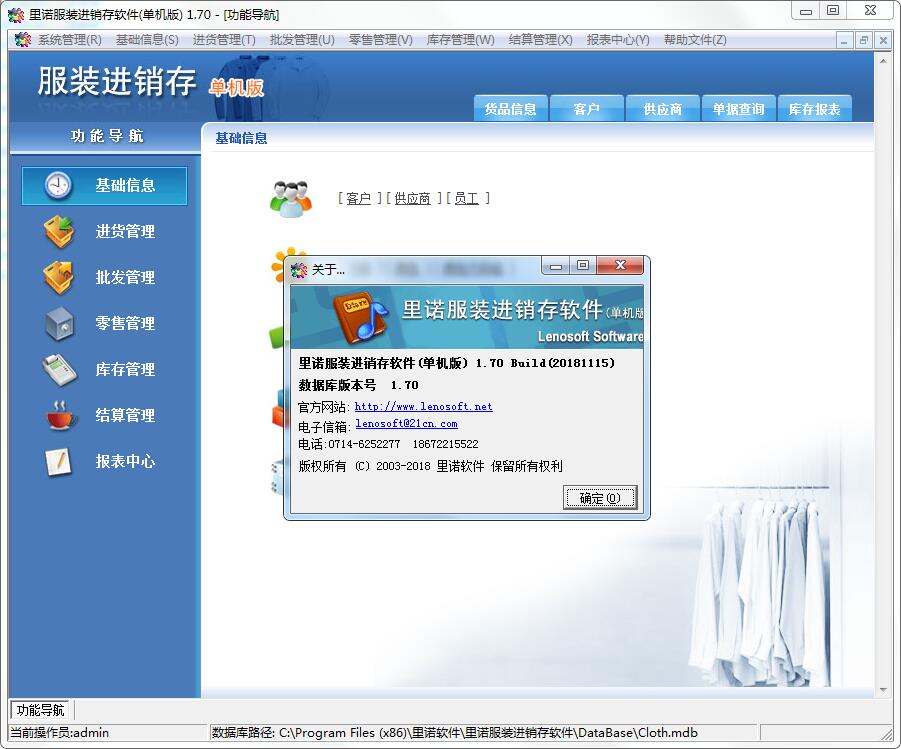Image resolution: width=901 pixels, height=749 pixels.
Task: Open the 帮助文件(Z) menu
Action: click(695, 40)
